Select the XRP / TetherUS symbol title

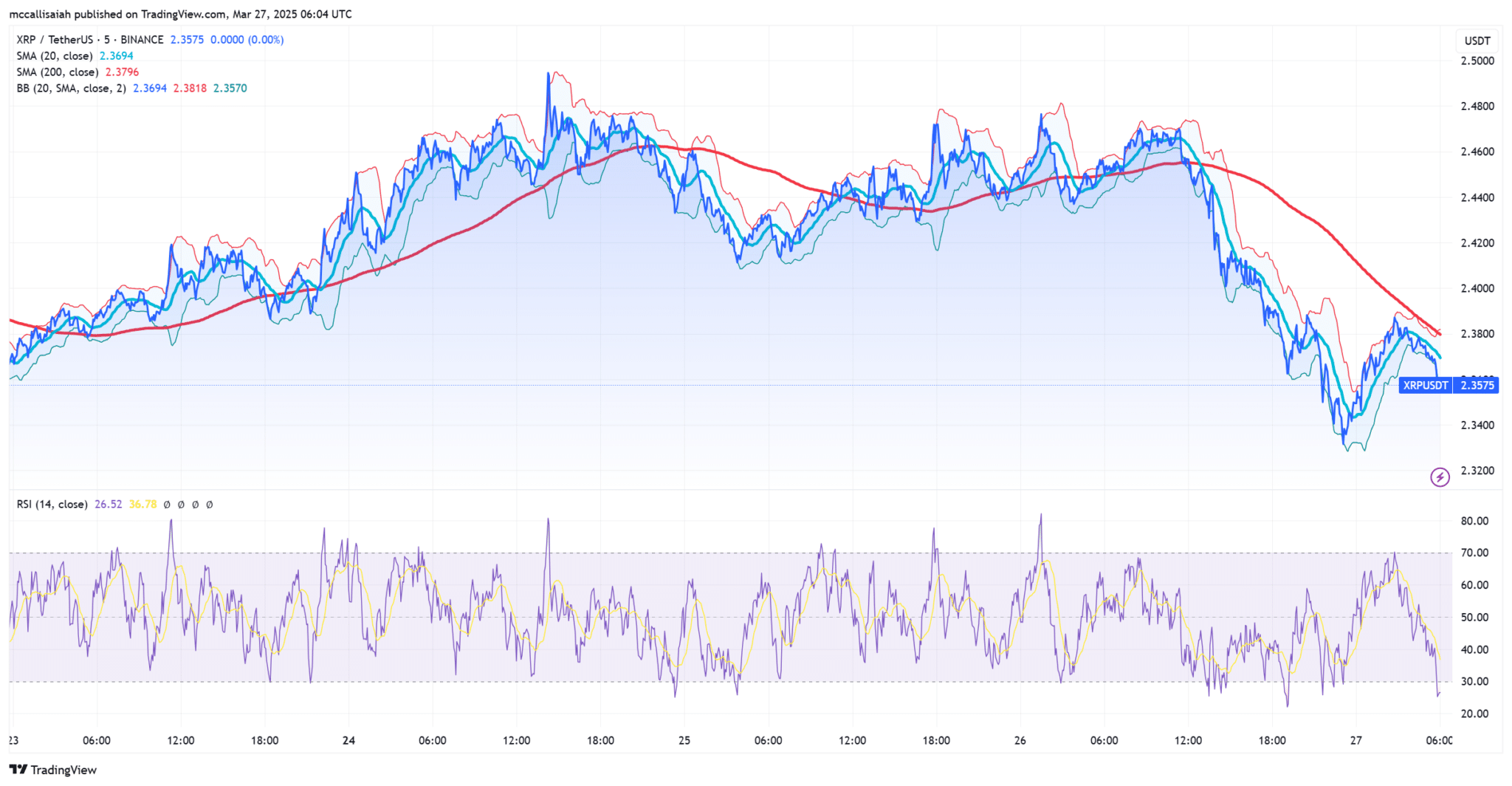click(90, 40)
